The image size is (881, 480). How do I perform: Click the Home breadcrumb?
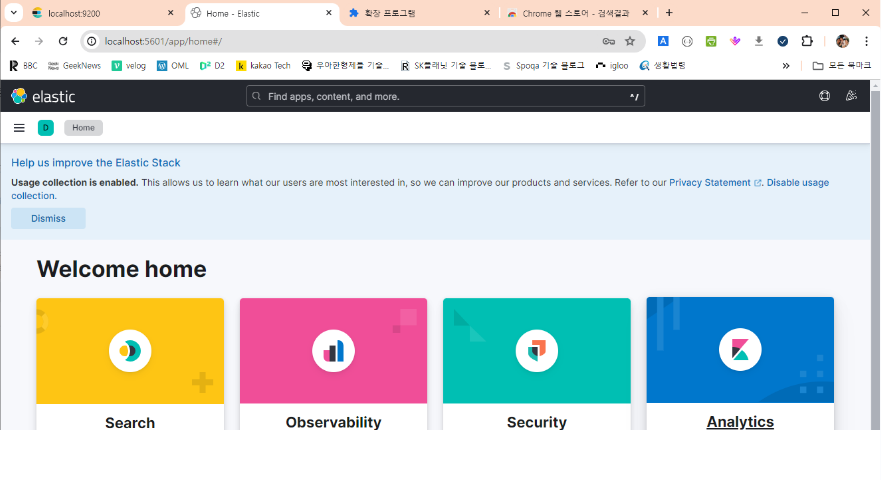pos(83,128)
